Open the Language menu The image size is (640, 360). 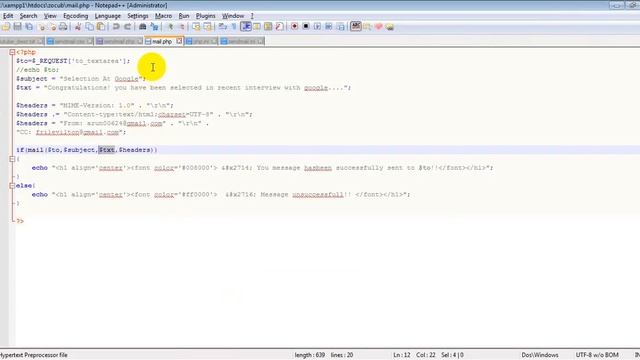point(108,16)
